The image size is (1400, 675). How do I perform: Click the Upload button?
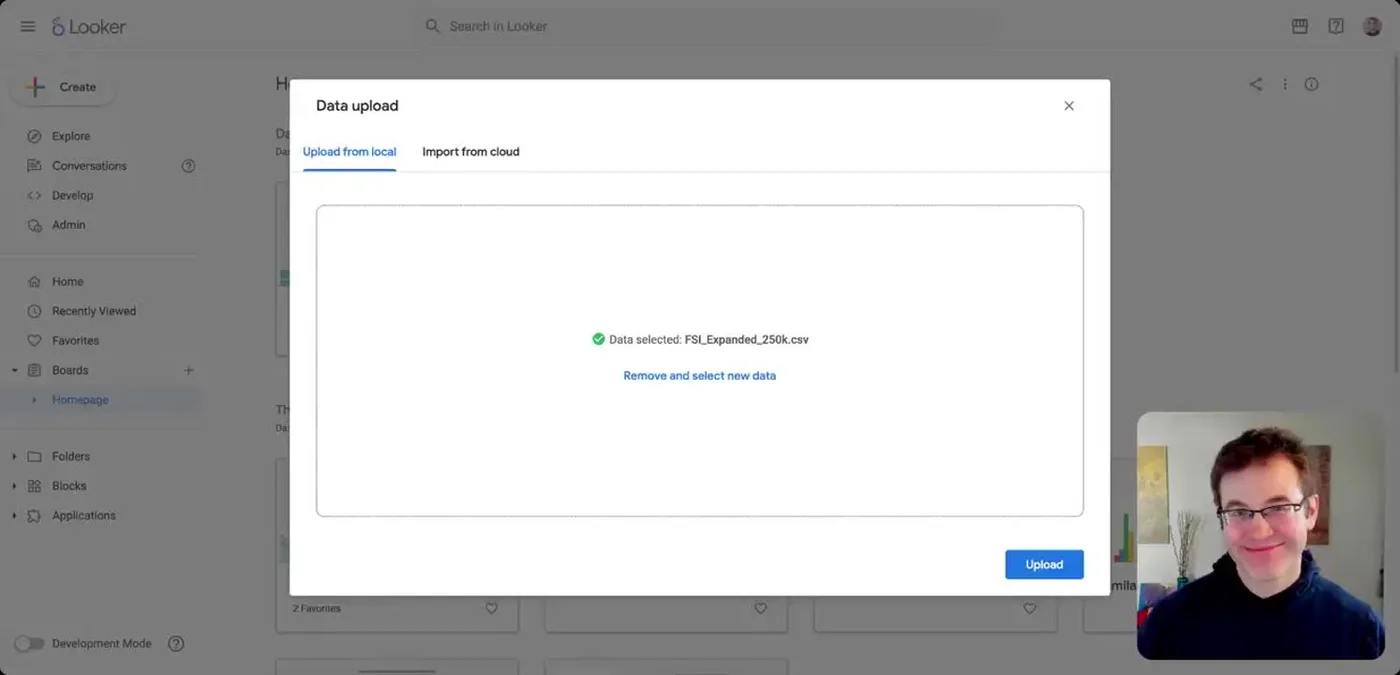(x=1044, y=564)
